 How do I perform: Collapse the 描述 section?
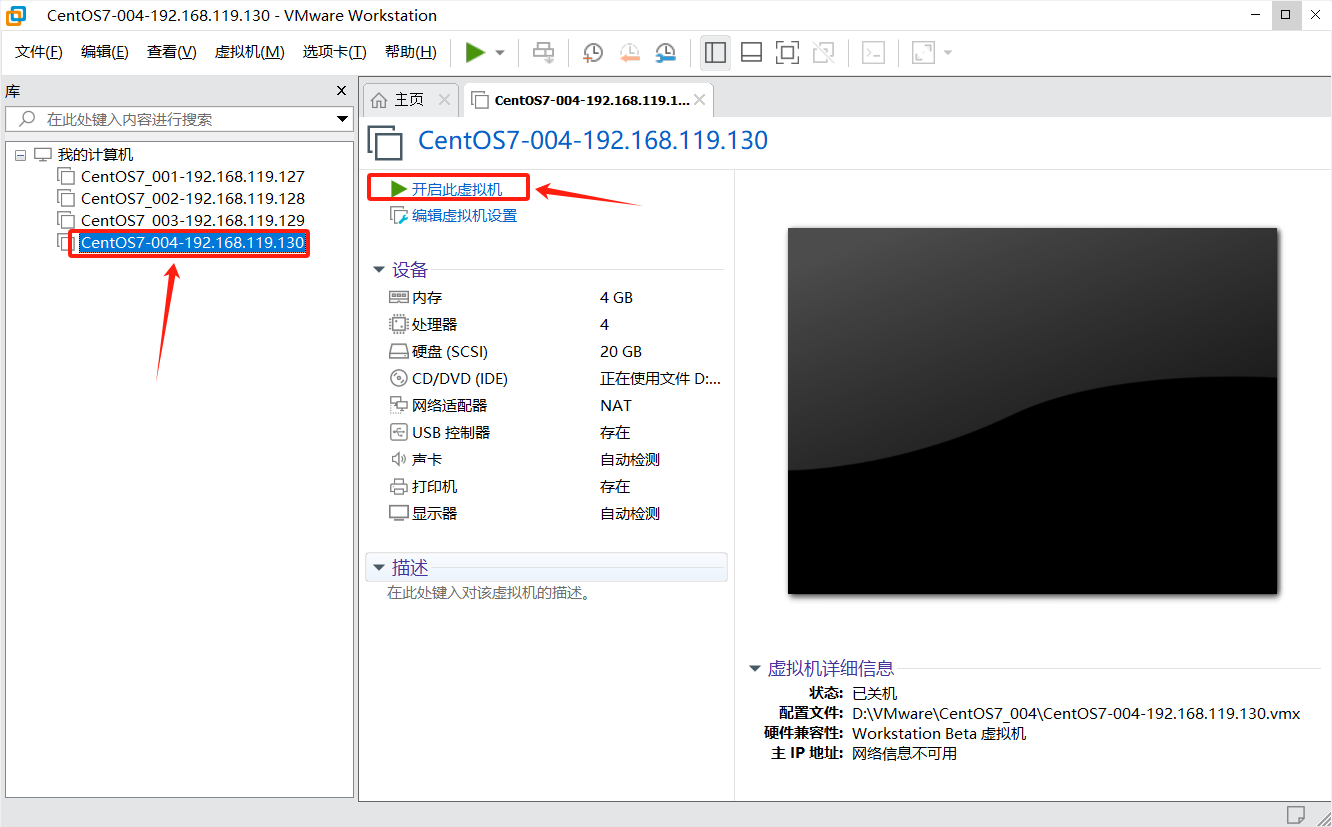coord(379,568)
